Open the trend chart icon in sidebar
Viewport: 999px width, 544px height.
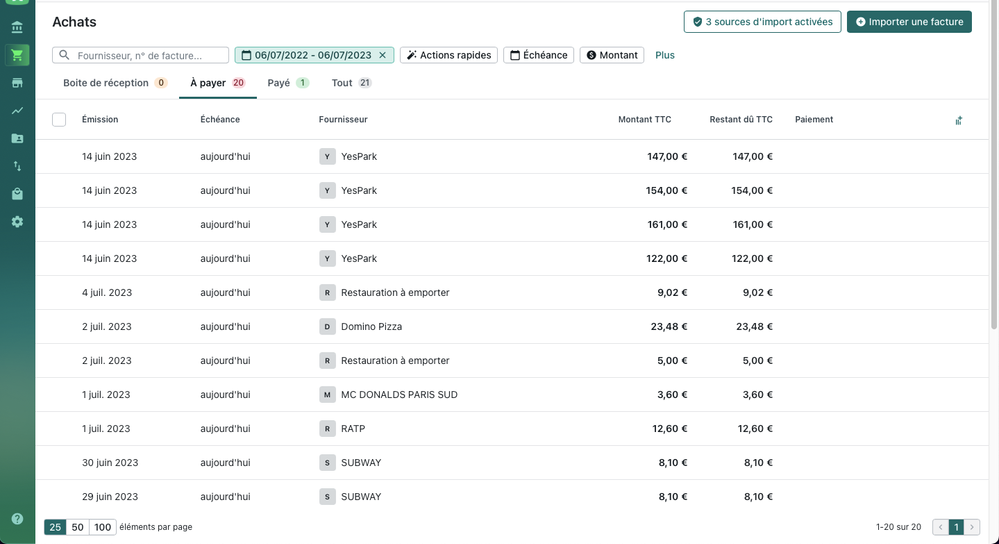click(17, 111)
